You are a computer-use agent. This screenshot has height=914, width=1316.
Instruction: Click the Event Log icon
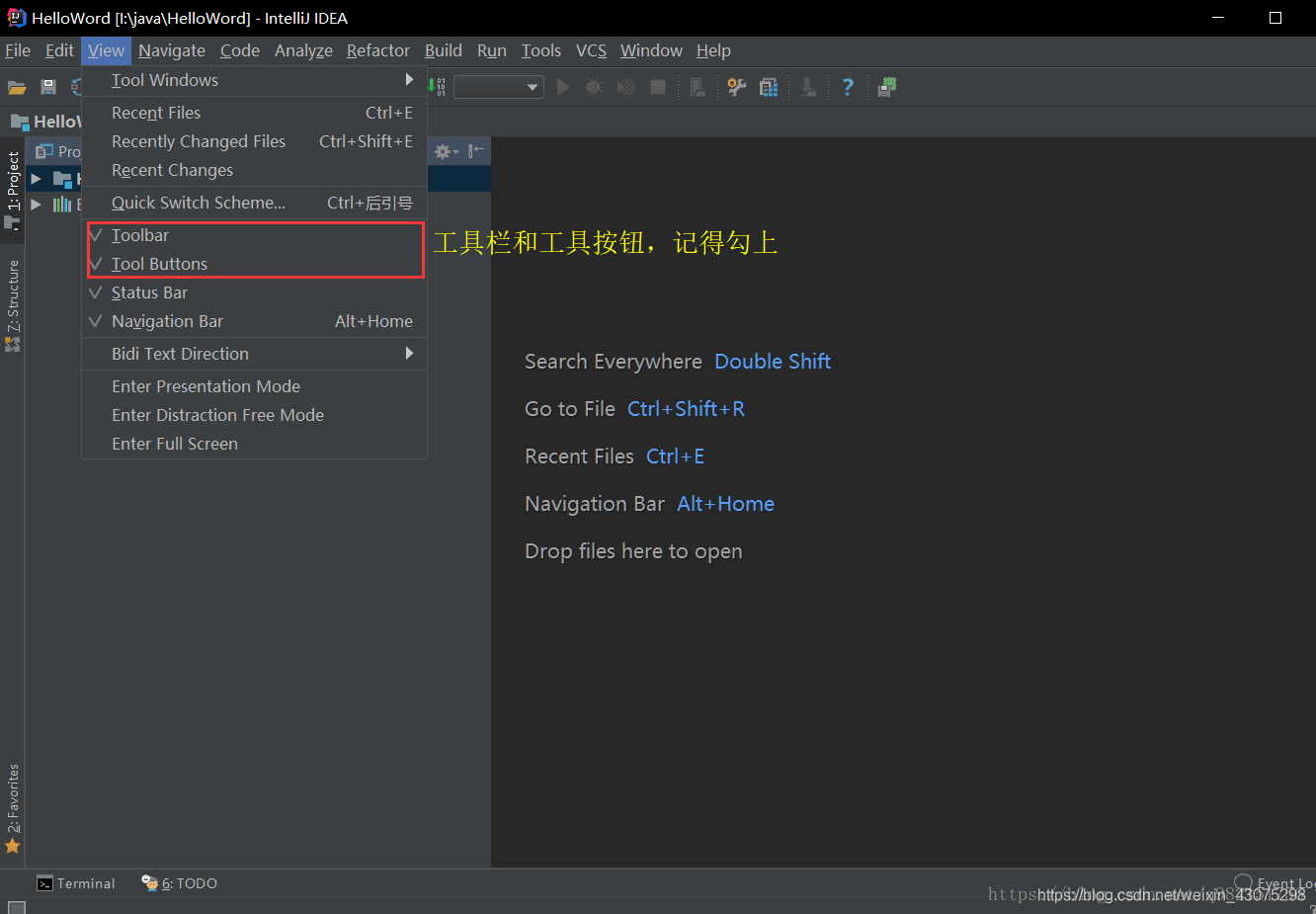[x=1244, y=881]
